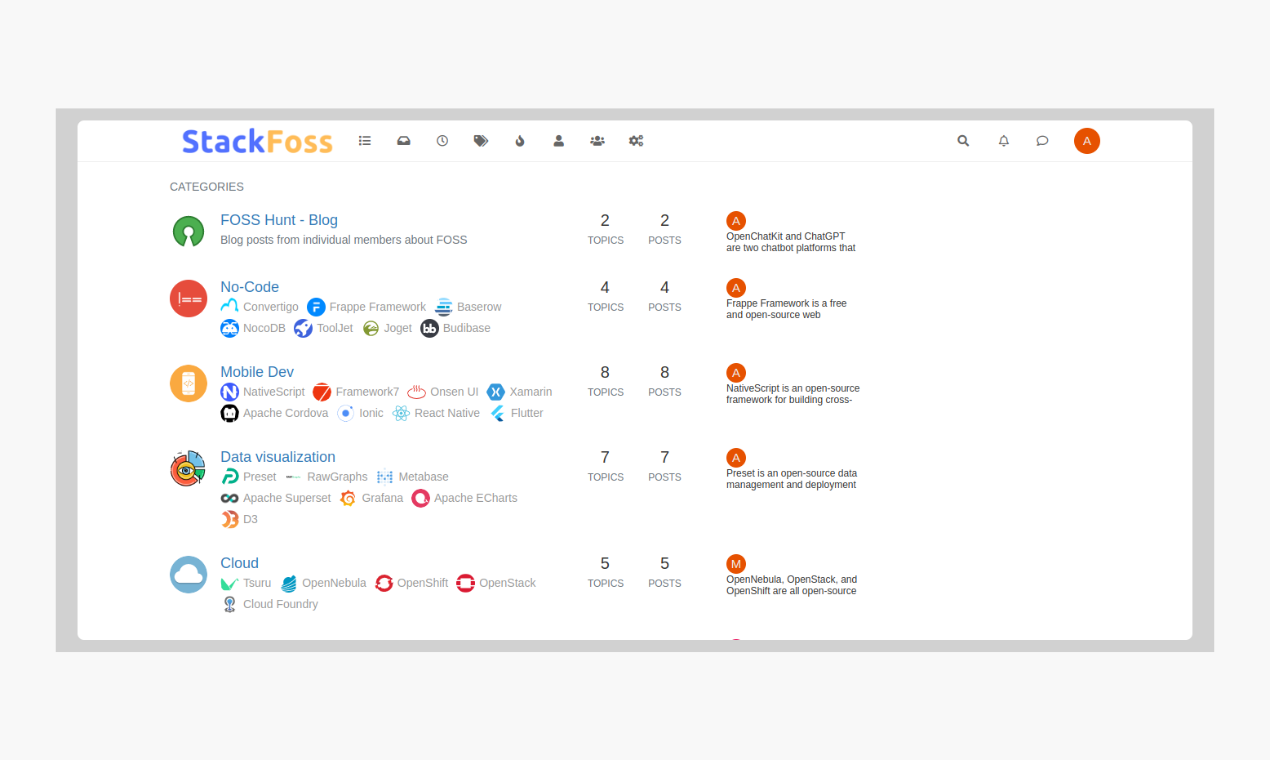Click the search magnifier icon

(963, 141)
